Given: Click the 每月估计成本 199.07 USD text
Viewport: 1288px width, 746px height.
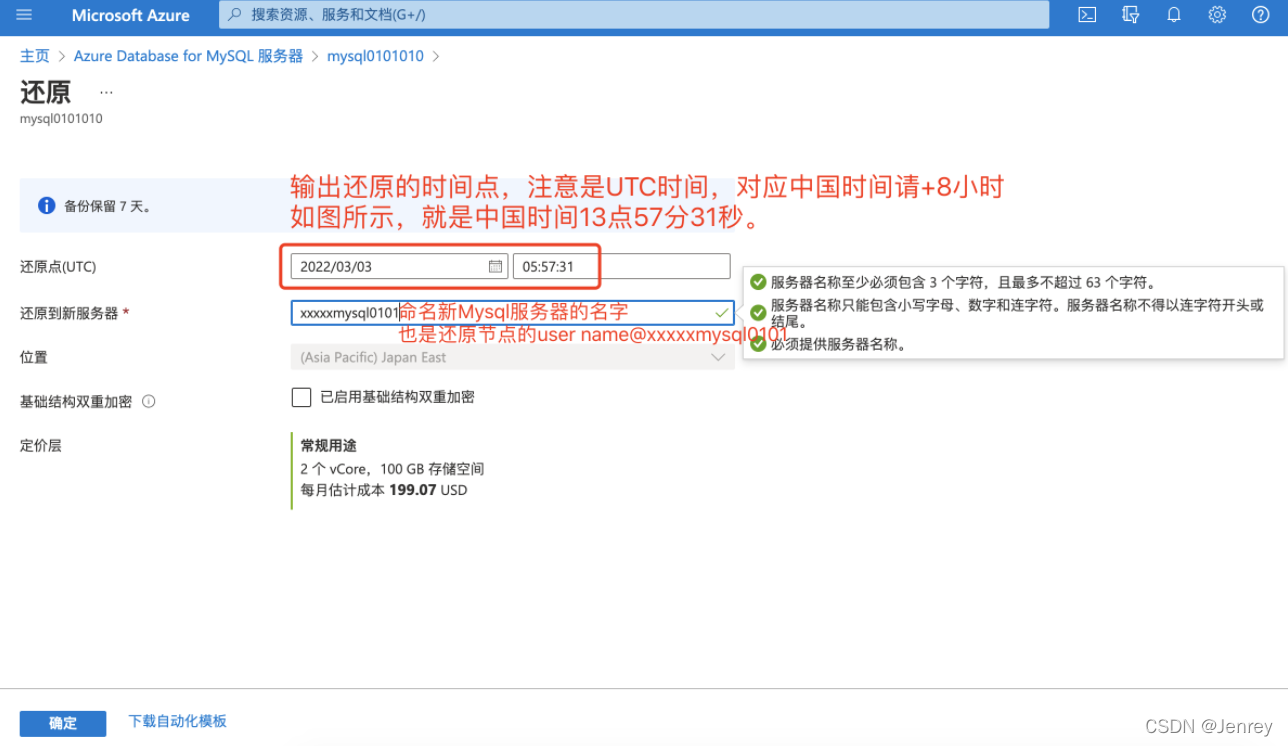Looking at the screenshot, I should (x=384, y=490).
